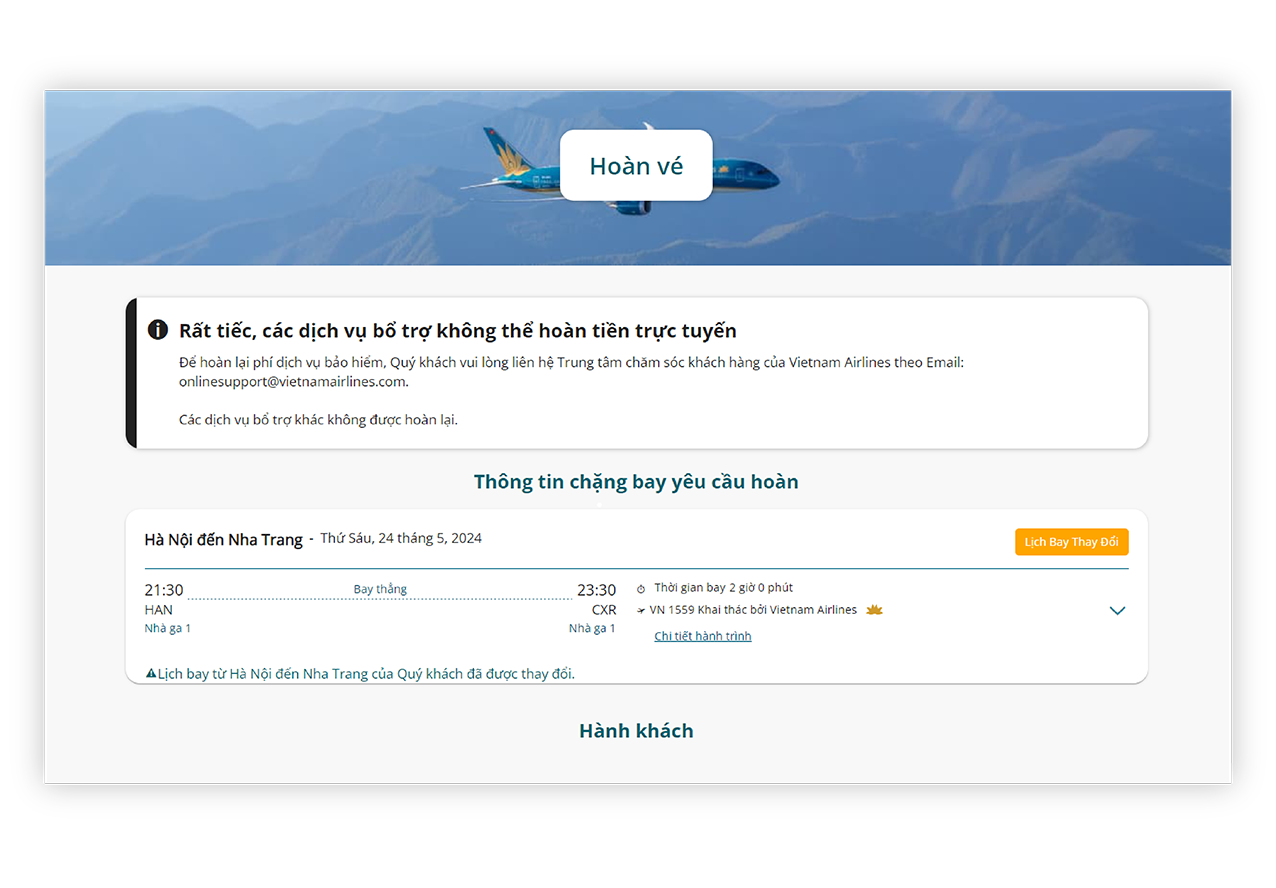Click the Hành khách section heading

point(636,731)
